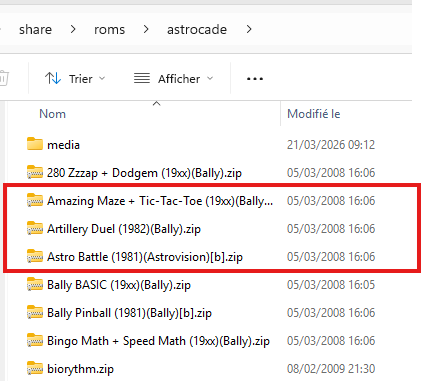Select the 'biorythm.zip' file name

80,369
